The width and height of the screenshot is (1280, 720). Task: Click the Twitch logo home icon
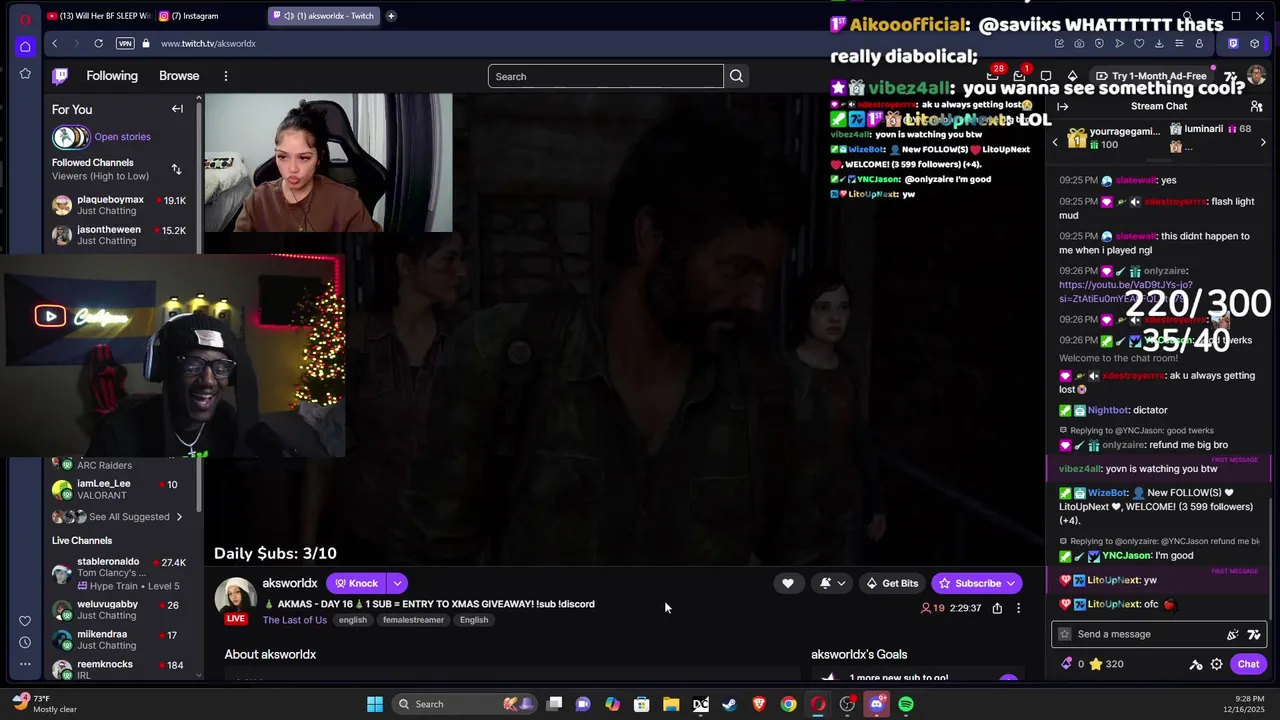click(60, 76)
